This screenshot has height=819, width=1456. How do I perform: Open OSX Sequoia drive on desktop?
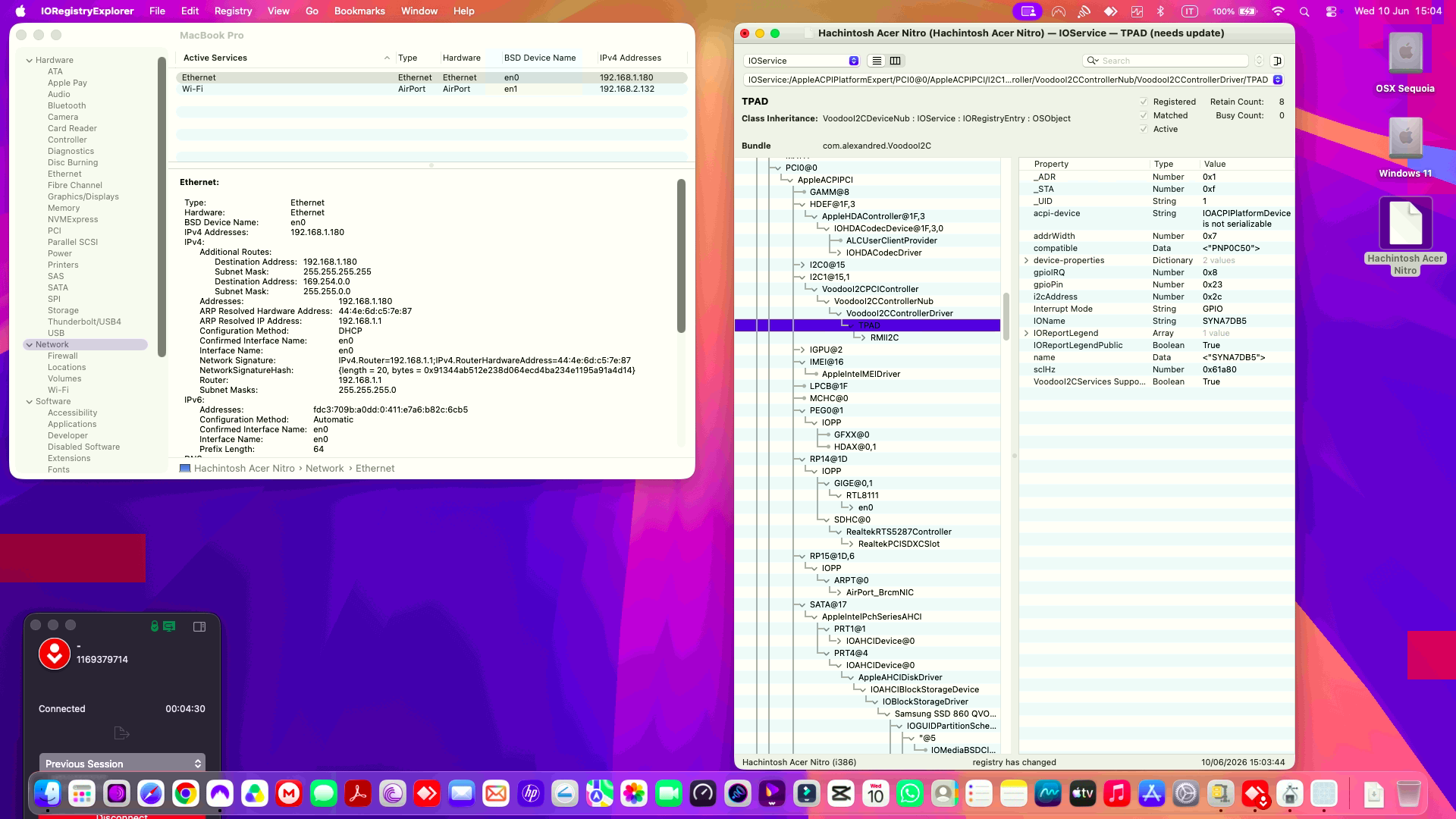point(1405,53)
